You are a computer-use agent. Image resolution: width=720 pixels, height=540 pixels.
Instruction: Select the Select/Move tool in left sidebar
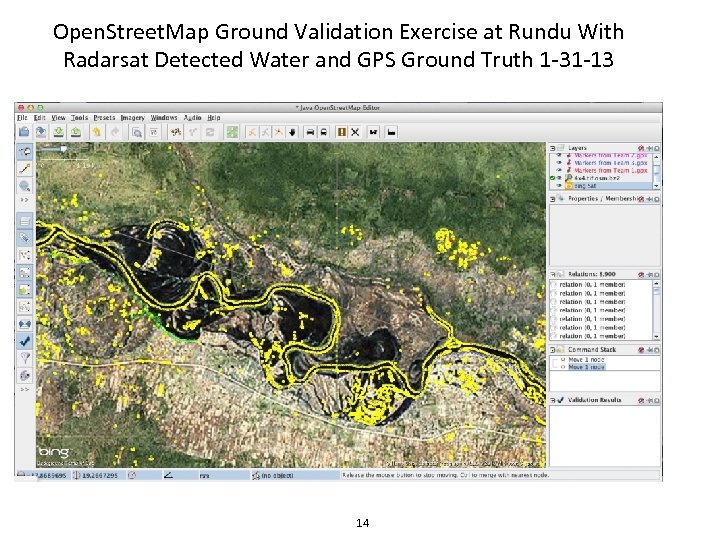pos(25,152)
